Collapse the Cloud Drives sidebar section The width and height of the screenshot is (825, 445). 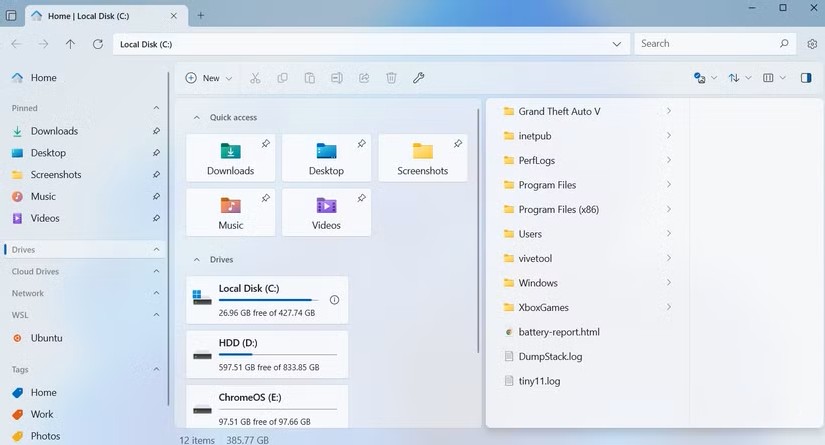pyautogui.click(x=156, y=271)
